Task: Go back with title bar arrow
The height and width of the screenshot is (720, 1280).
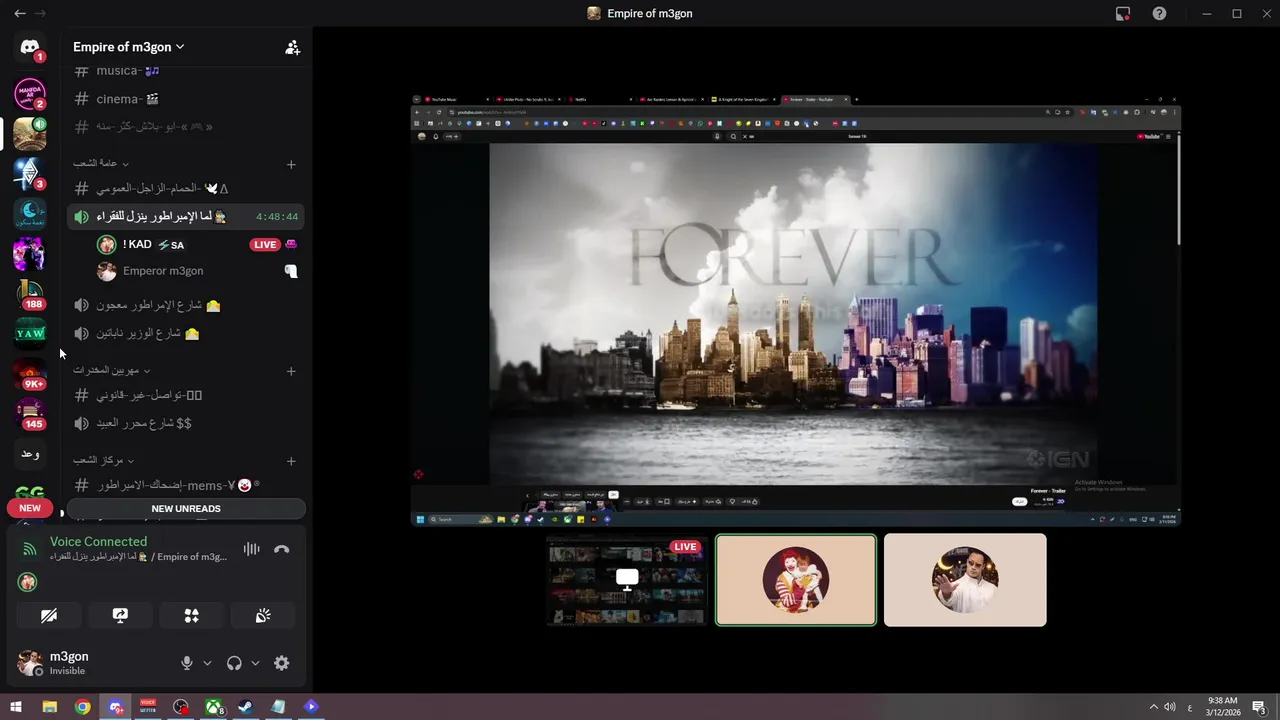Action: point(19,13)
